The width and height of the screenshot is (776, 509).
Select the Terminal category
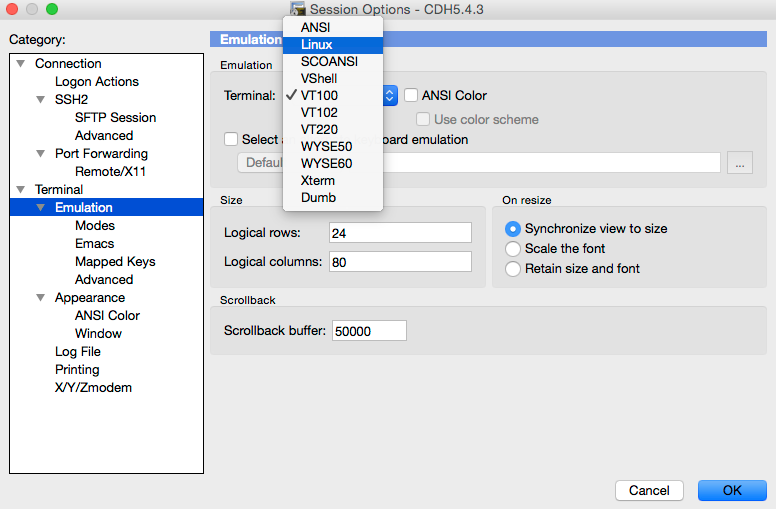pos(59,190)
